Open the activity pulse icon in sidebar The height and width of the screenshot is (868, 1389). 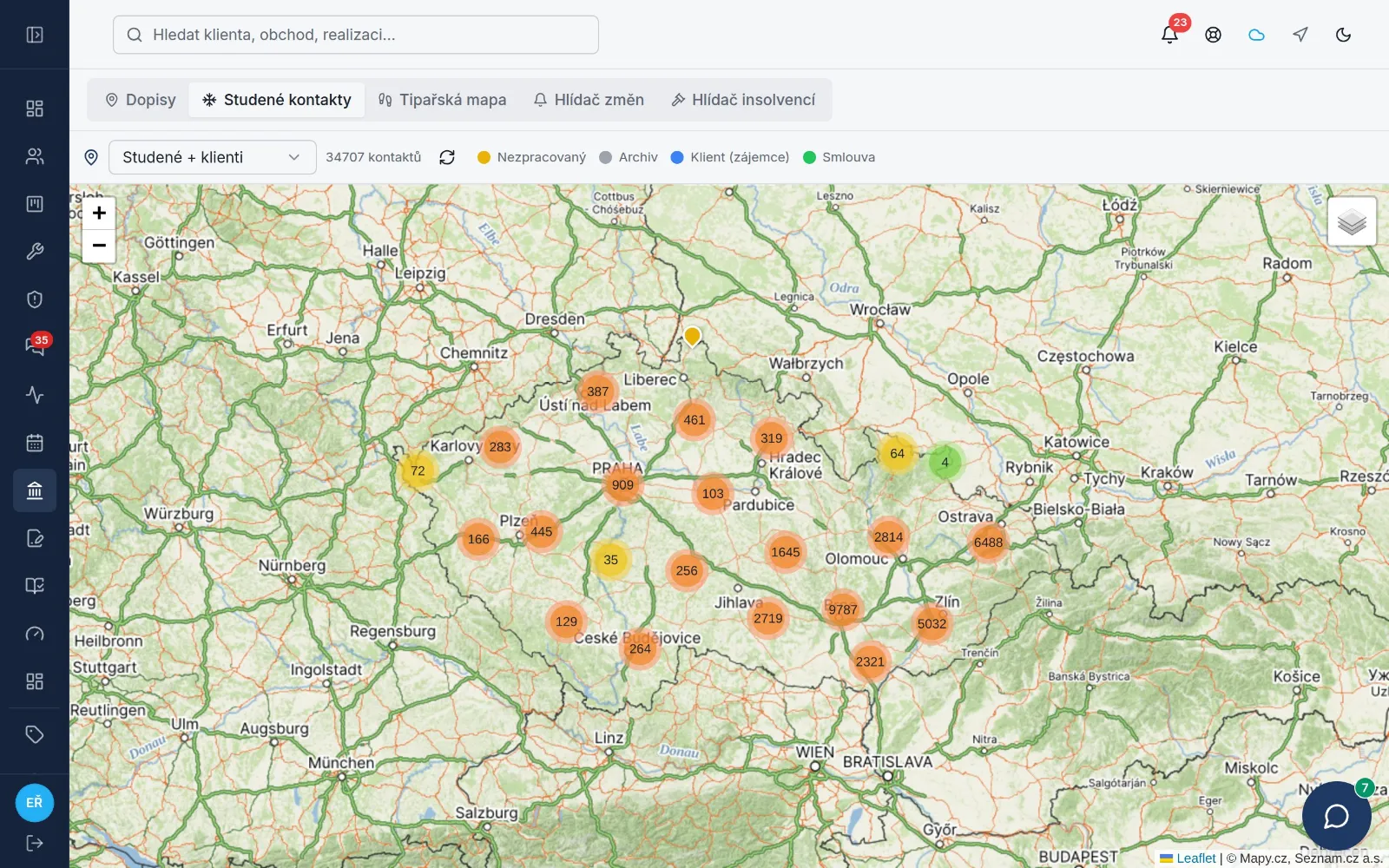coord(35,395)
